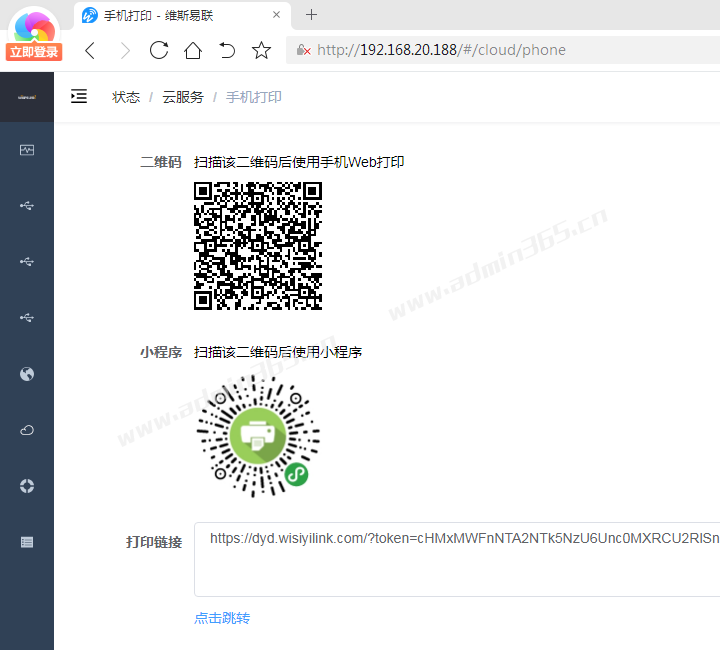Viewport: 720px width, 650px height.
Task: Click the browser back arrow
Action: [x=90, y=50]
